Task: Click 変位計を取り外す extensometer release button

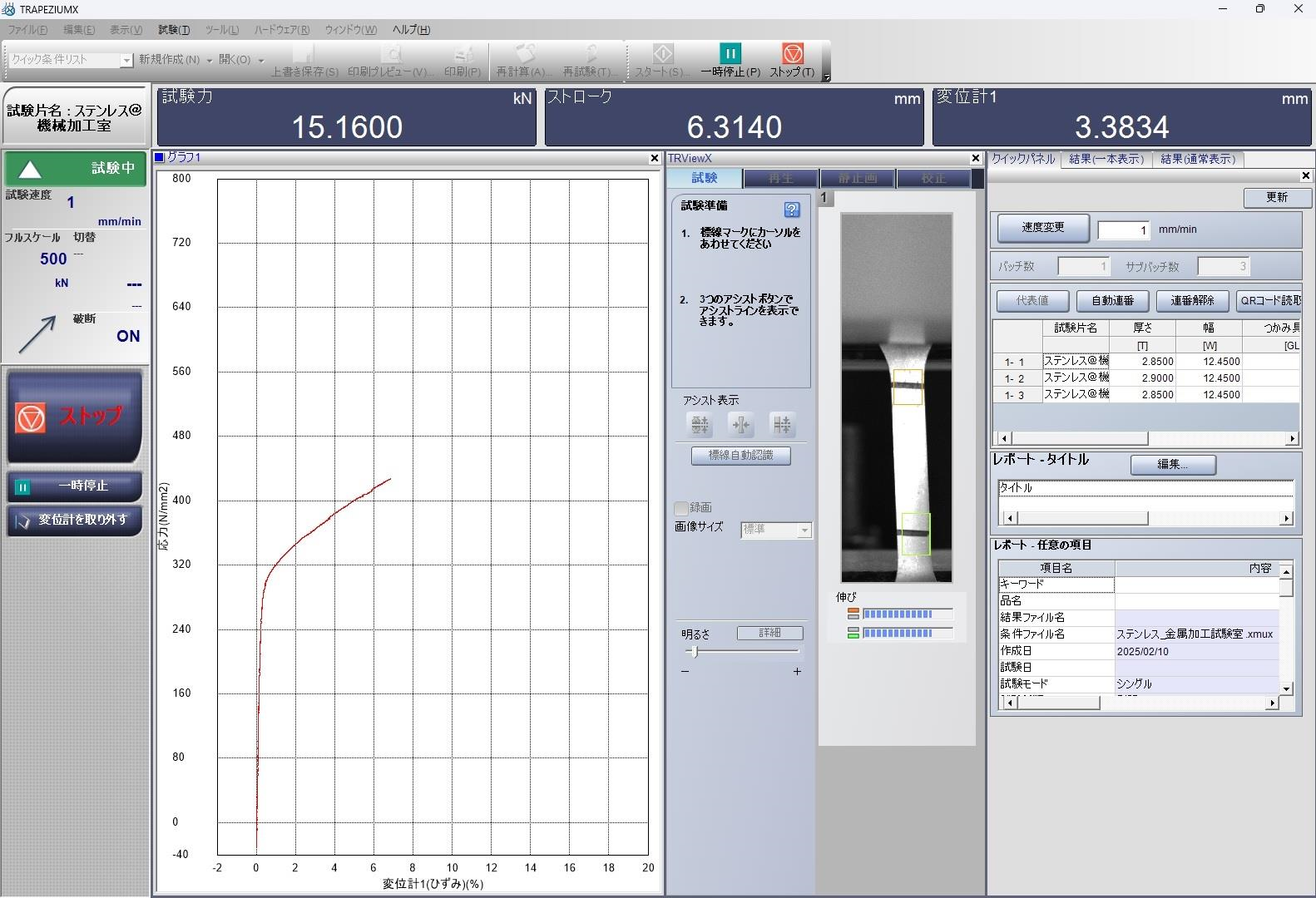Action: pyautogui.click(x=75, y=520)
